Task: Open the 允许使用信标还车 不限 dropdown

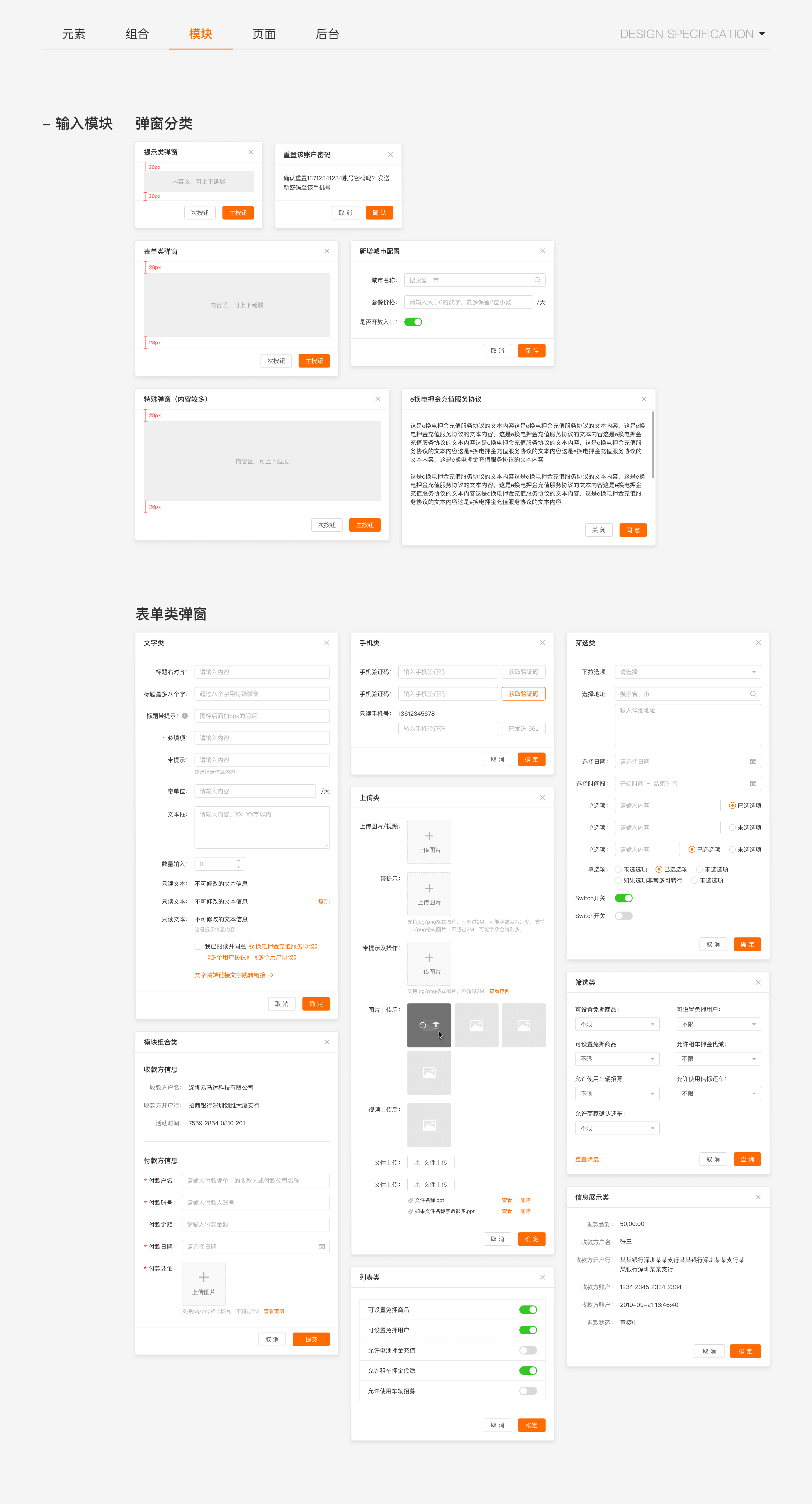Action: coord(719,1094)
